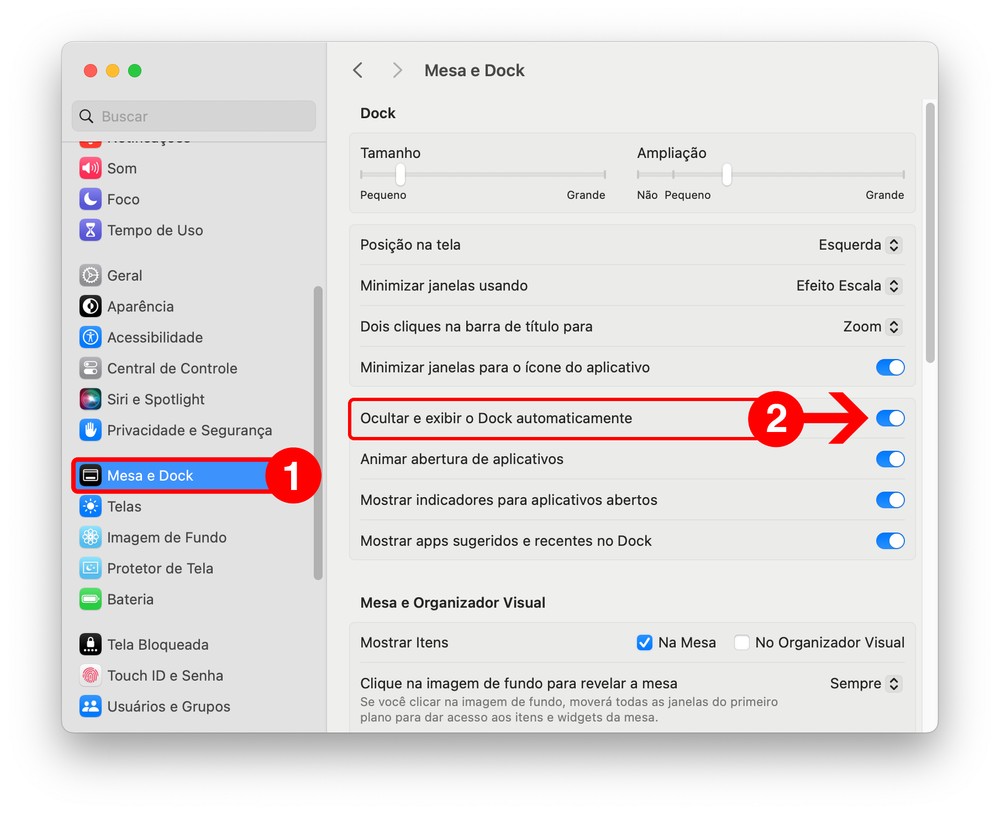
Task: Click the Tempo de Uso hourglass icon
Action: (90, 230)
